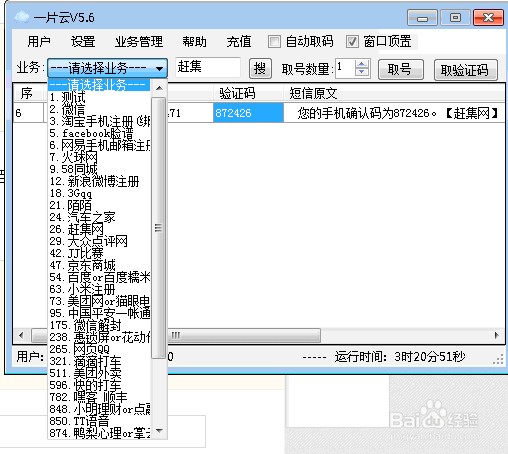Select 63.小米注册 in the list
This screenshot has width=508, height=454.
[x=99, y=289]
